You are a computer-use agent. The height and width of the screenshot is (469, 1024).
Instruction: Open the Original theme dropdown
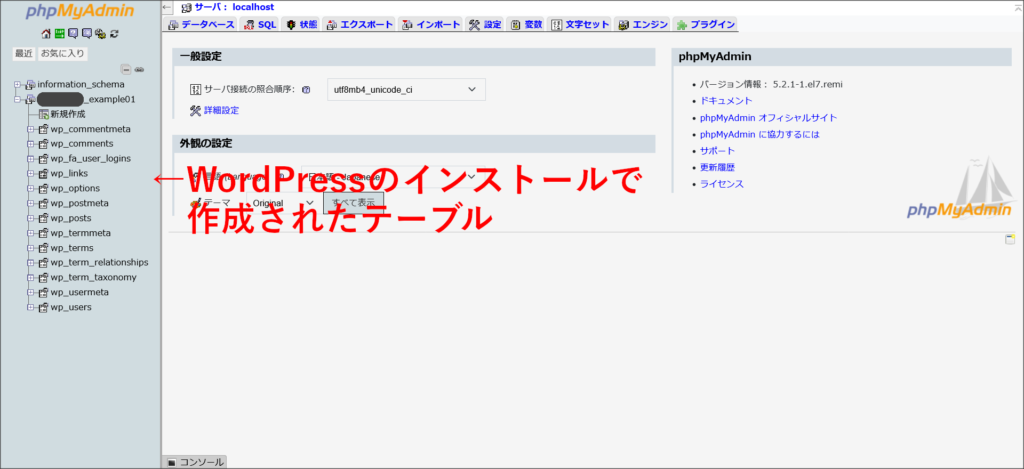pyautogui.click(x=283, y=203)
